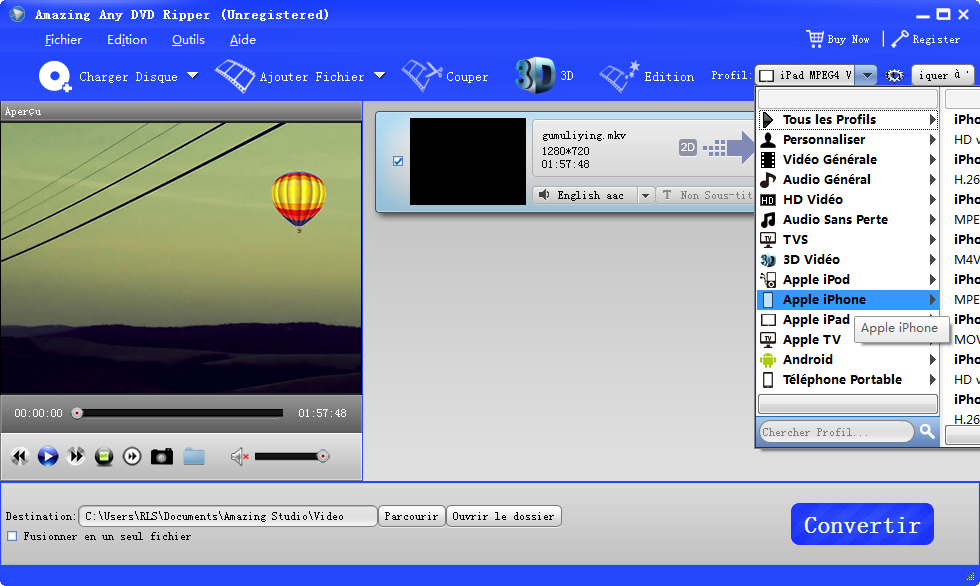Image resolution: width=980 pixels, height=586 pixels.
Task: Open the Edition effects tool
Action: click(x=646, y=76)
